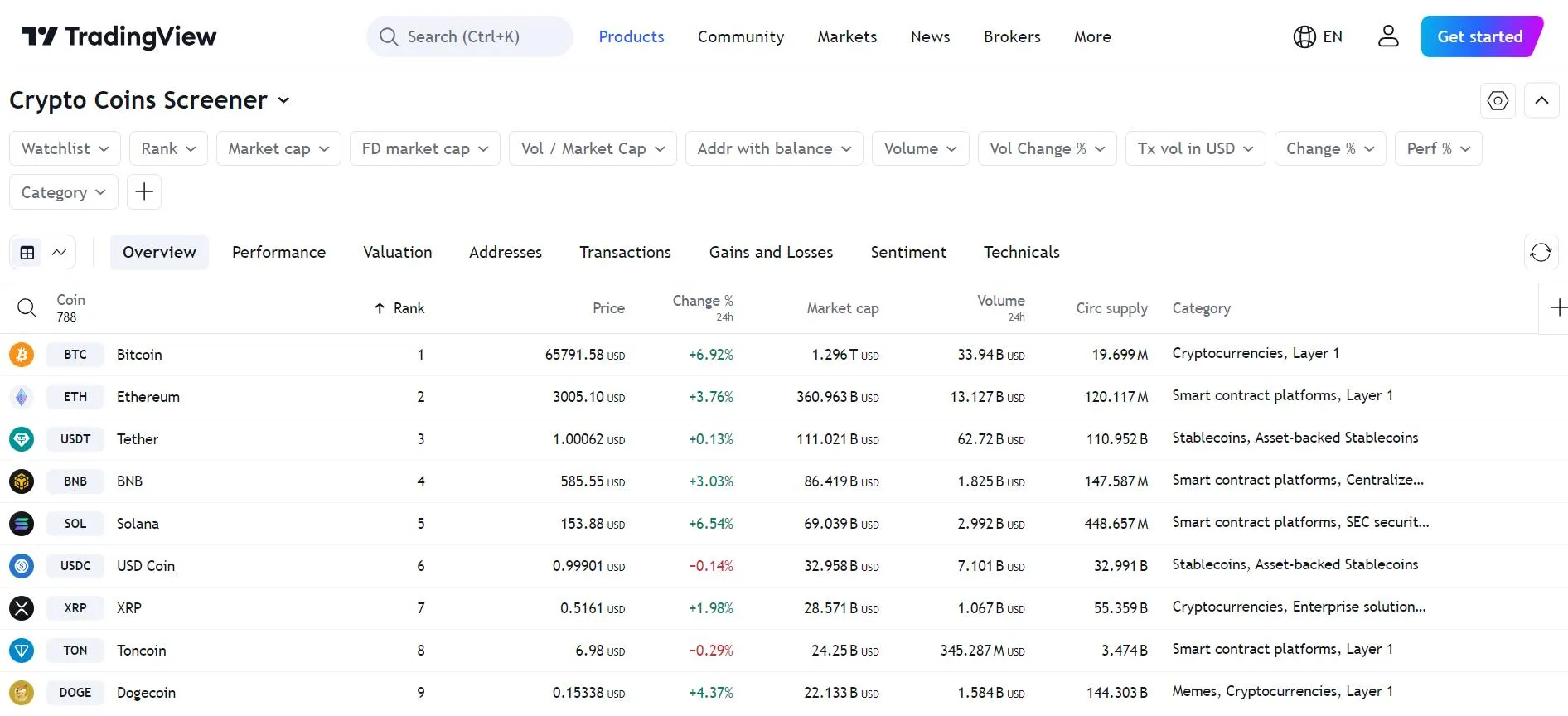Switch to the Transactions tab
The width and height of the screenshot is (1568, 716).
626,253
